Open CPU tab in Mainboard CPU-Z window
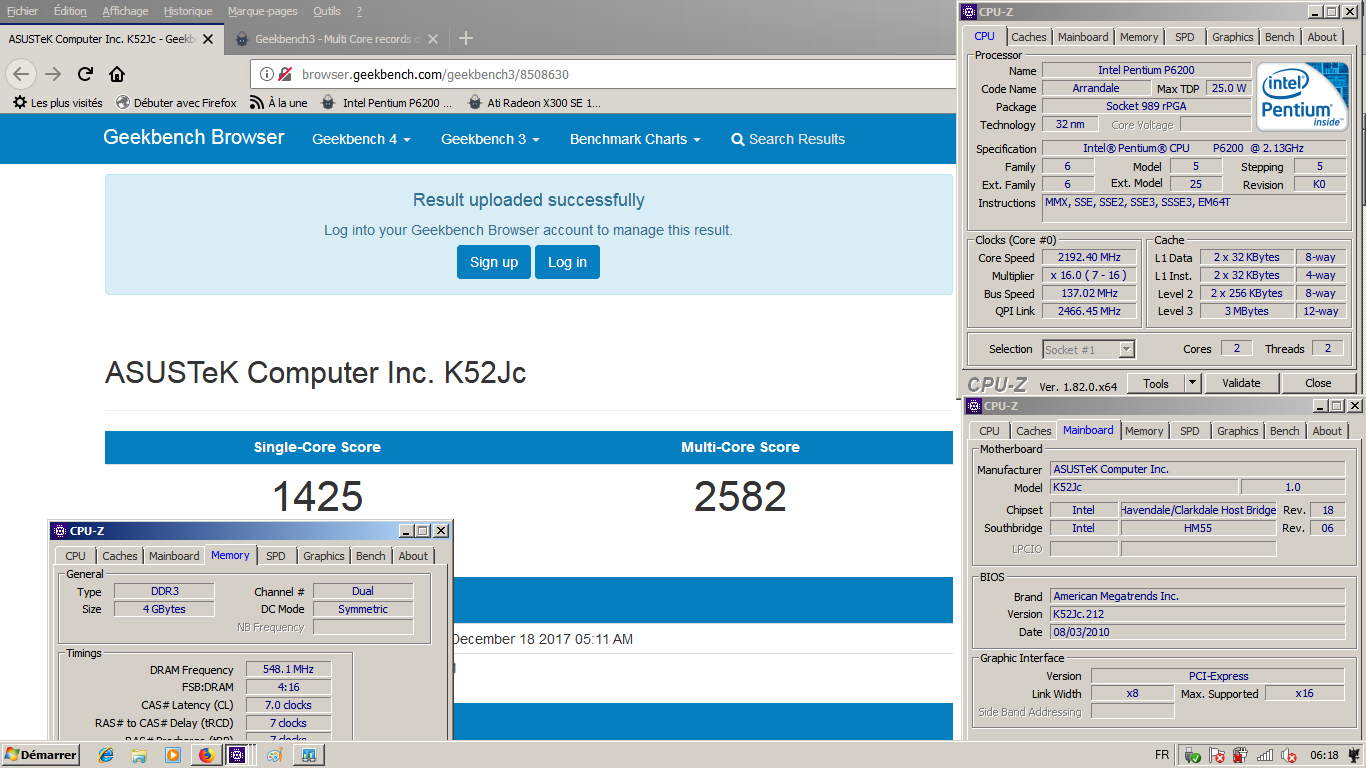The height and width of the screenshot is (768, 1366). pyautogui.click(x=989, y=431)
